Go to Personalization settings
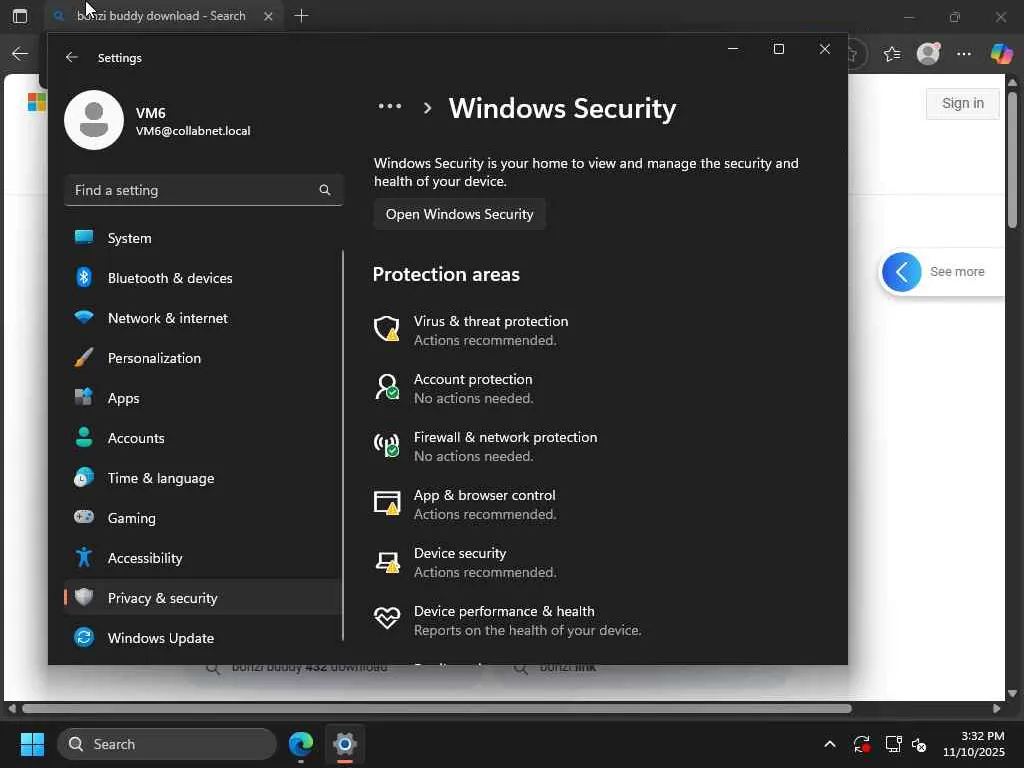The width and height of the screenshot is (1024, 768). point(203,357)
